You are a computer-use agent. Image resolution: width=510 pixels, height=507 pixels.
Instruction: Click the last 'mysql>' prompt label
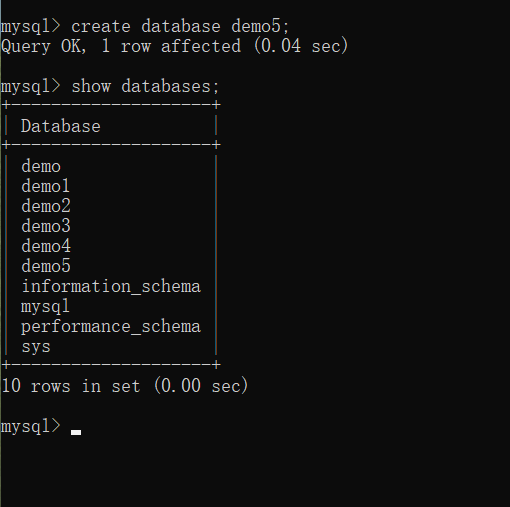(x=31, y=427)
